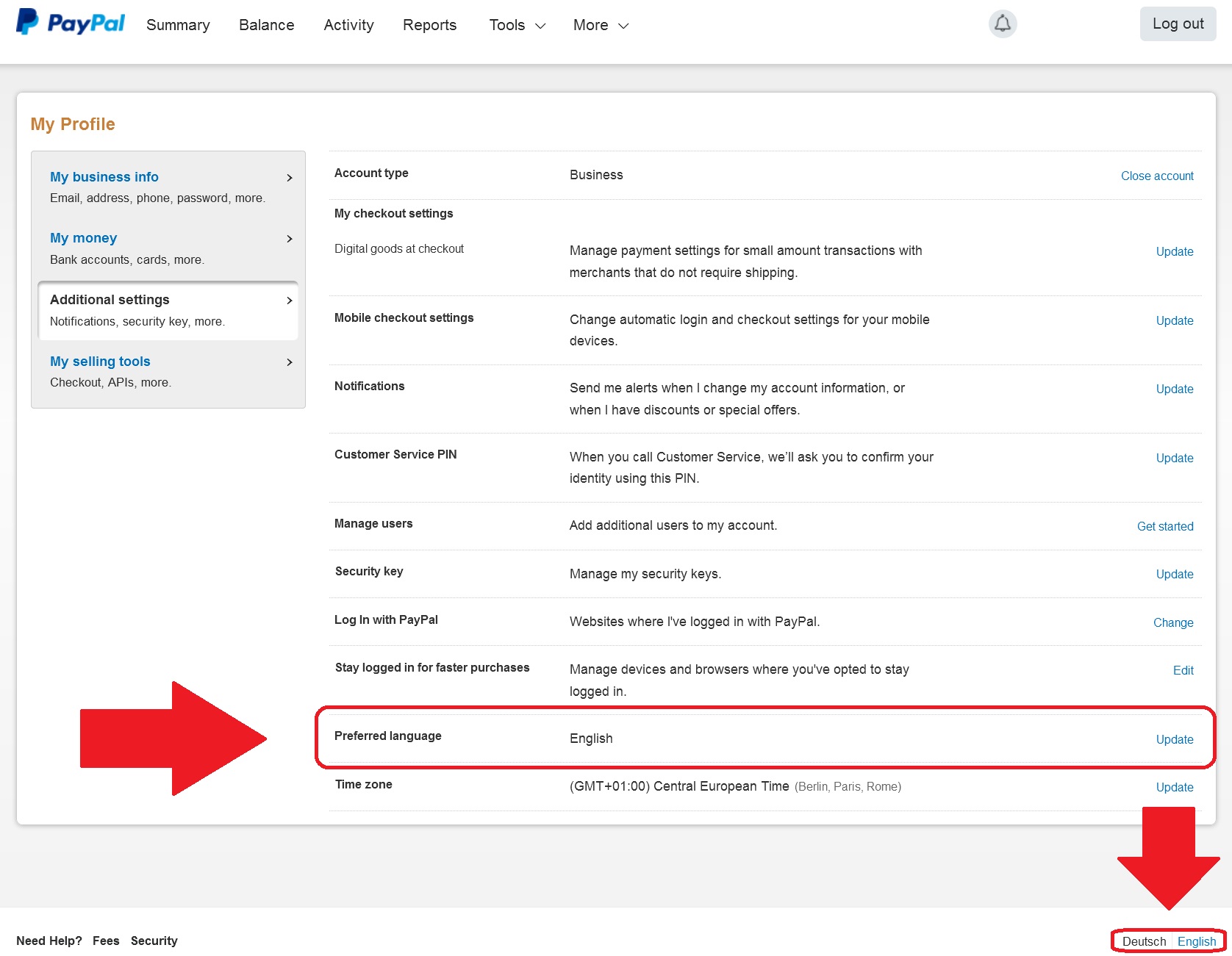Go to the Balance tab

coord(267,25)
